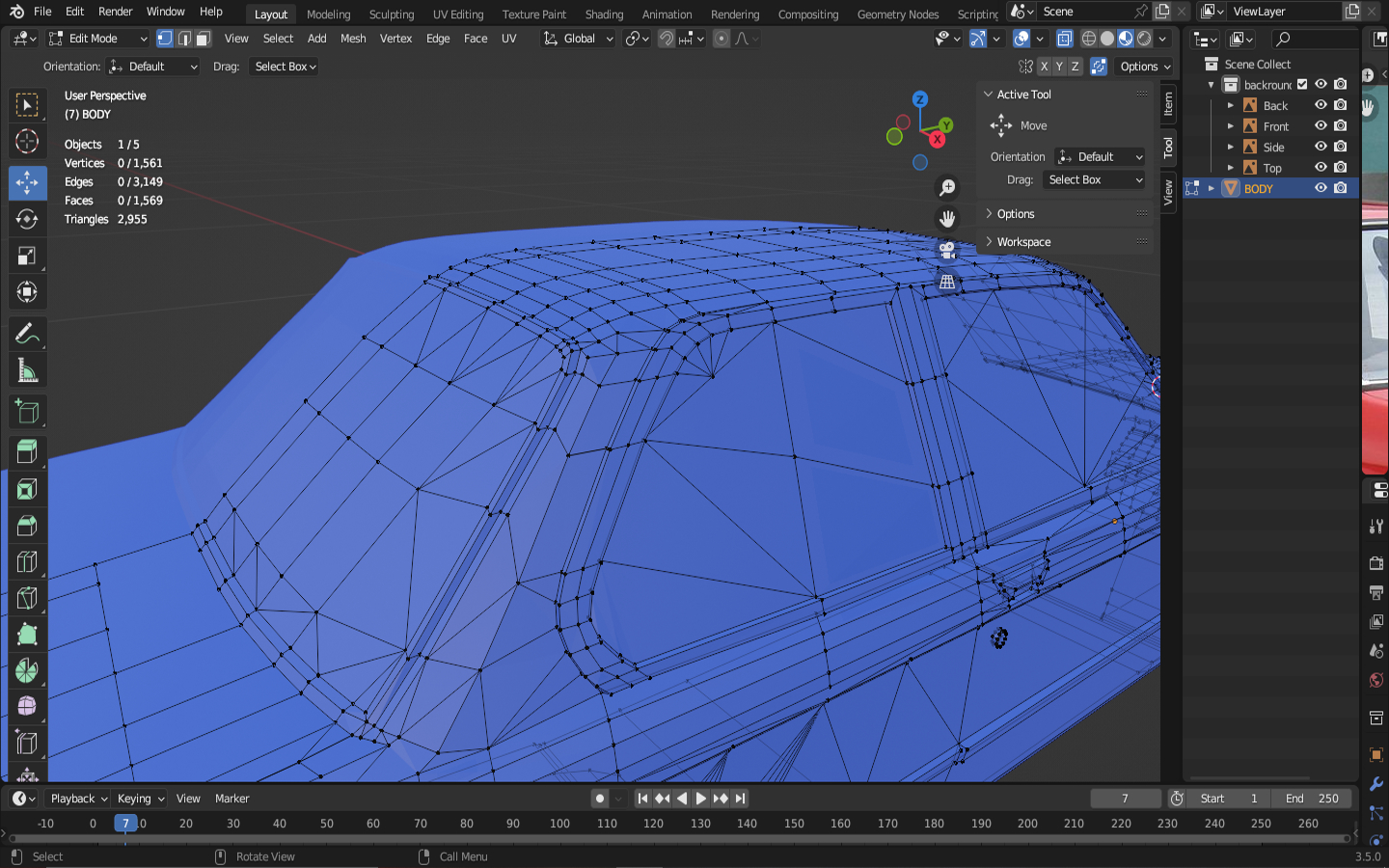The height and width of the screenshot is (868, 1389).
Task: Click the red X axis gizmo ball
Action: coord(937,140)
